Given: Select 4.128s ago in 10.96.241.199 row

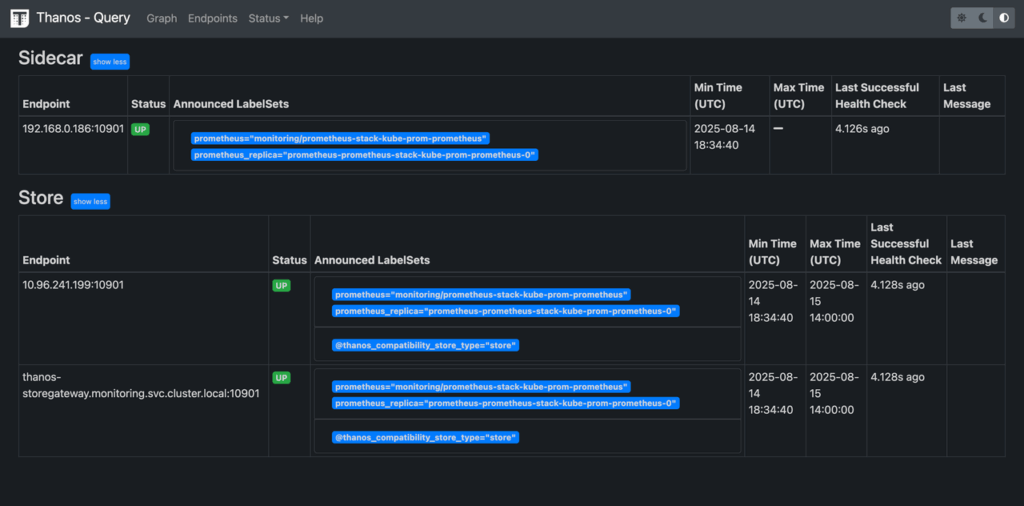Looking at the screenshot, I should pos(898,285).
